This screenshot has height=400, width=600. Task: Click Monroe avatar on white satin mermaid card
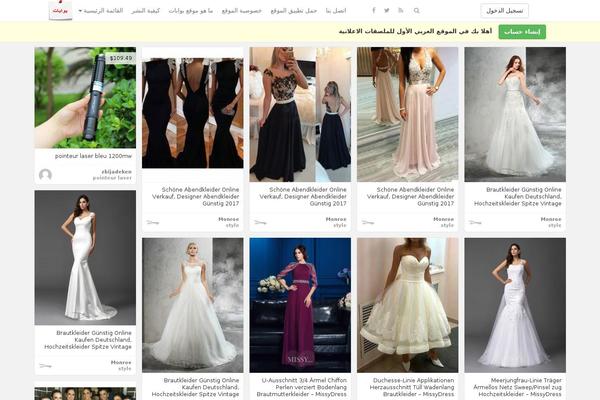tap(46, 366)
